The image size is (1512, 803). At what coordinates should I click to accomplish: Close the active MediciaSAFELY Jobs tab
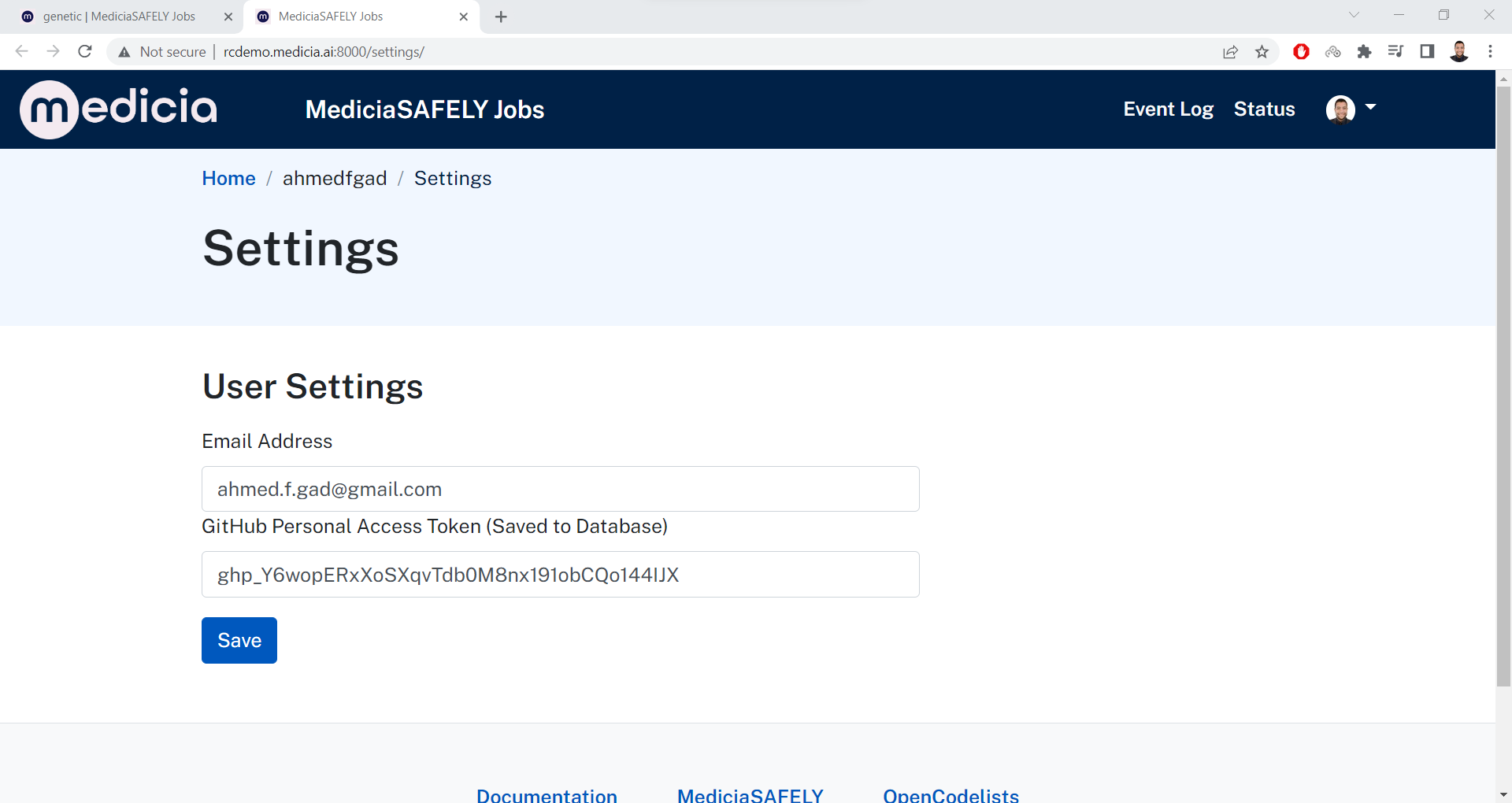coord(464,17)
